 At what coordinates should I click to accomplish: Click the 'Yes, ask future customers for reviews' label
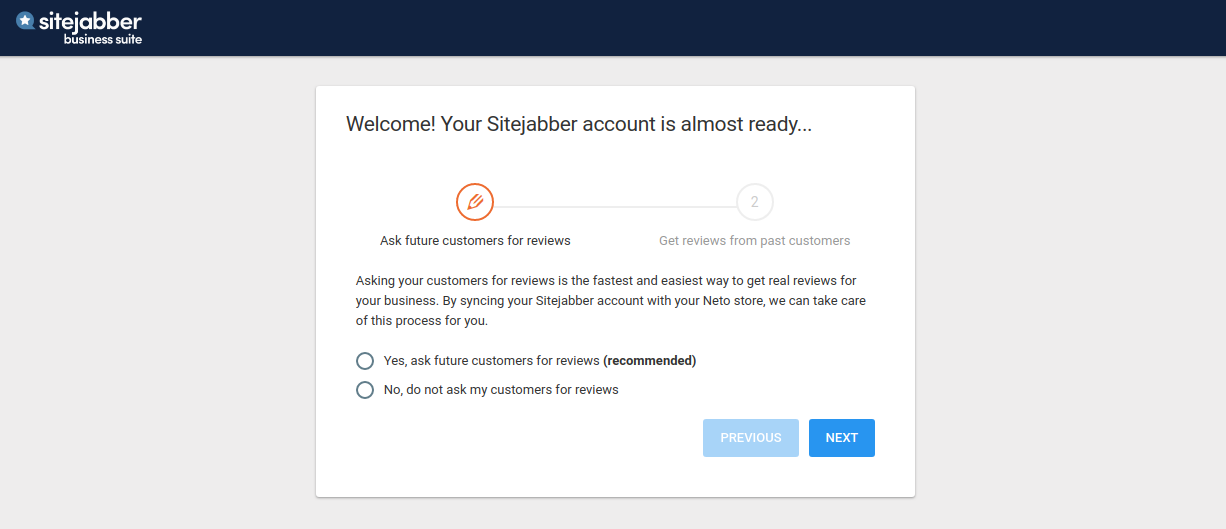491,361
